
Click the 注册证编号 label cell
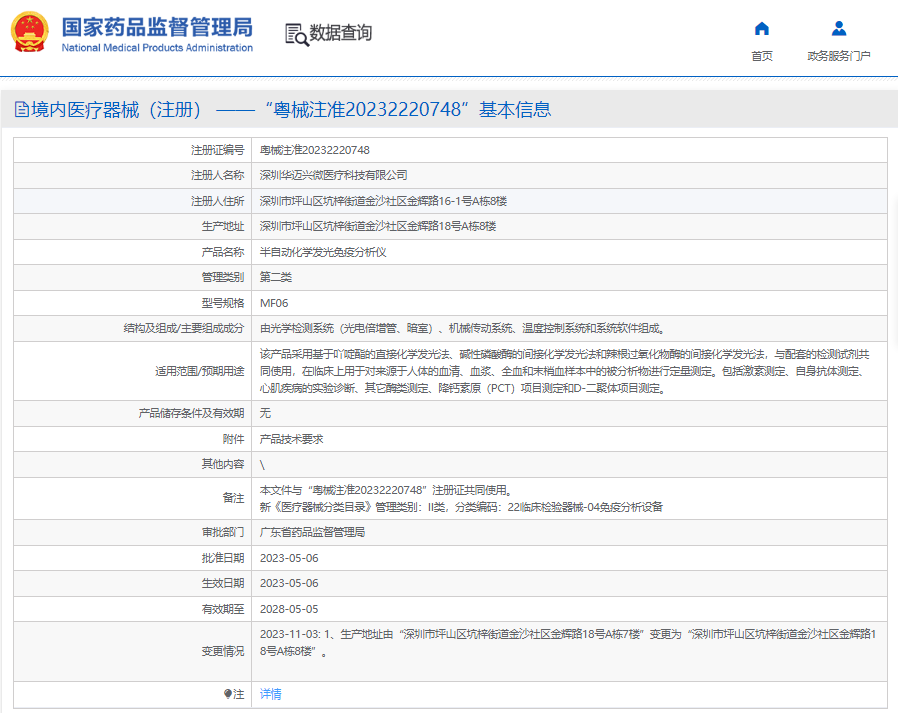click(132, 150)
